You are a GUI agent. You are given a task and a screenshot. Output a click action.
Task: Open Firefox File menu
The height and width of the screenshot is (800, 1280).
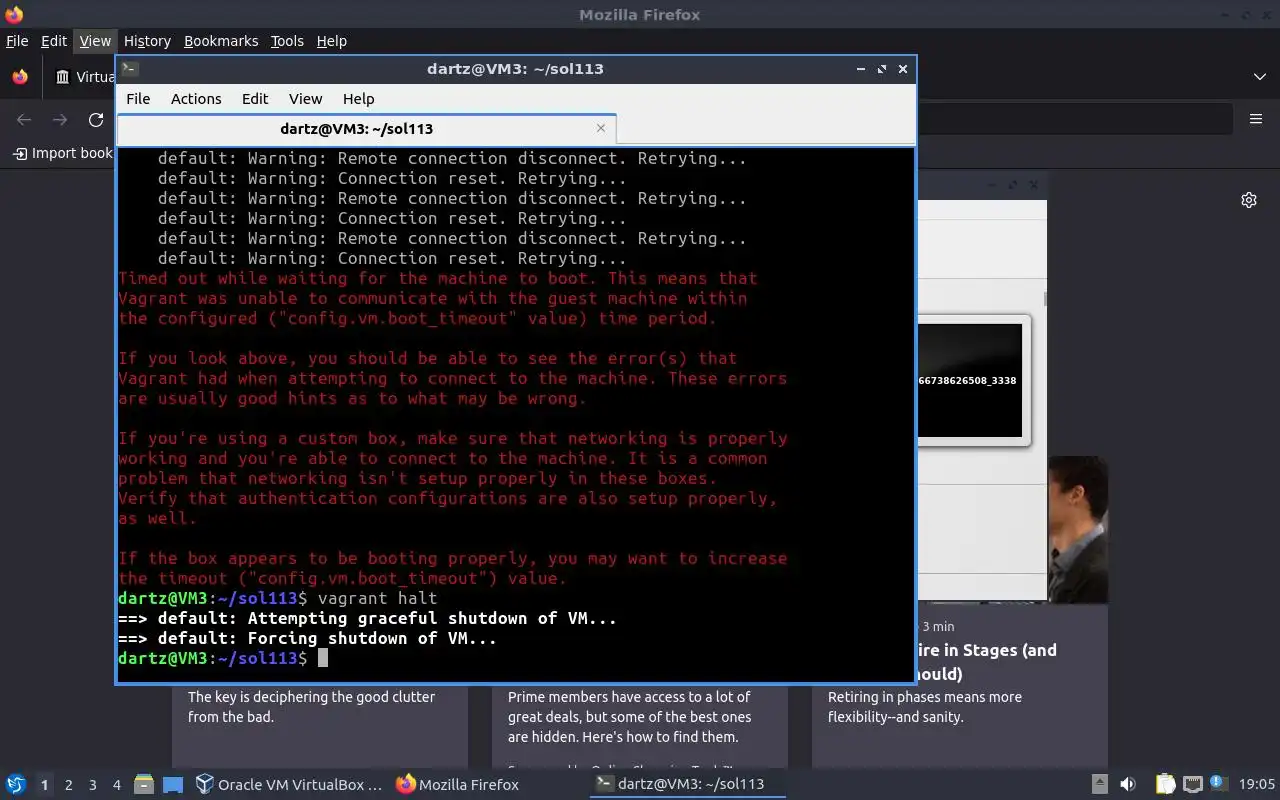tap(17, 41)
